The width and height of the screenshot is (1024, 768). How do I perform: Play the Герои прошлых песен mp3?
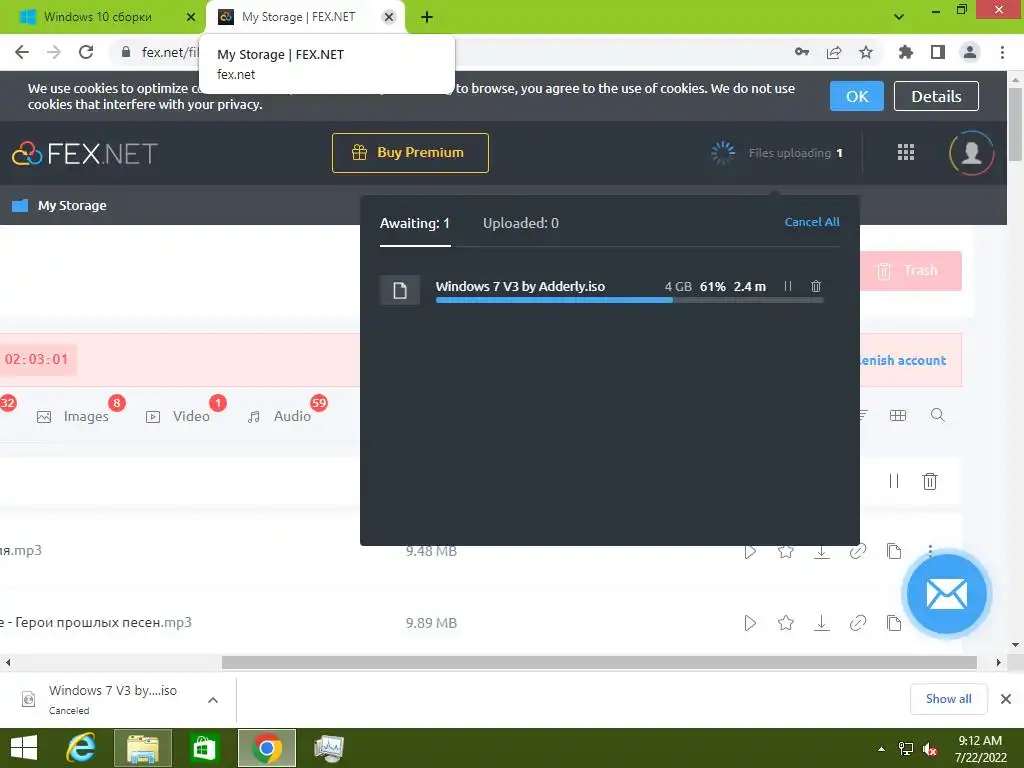tap(750, 623)
